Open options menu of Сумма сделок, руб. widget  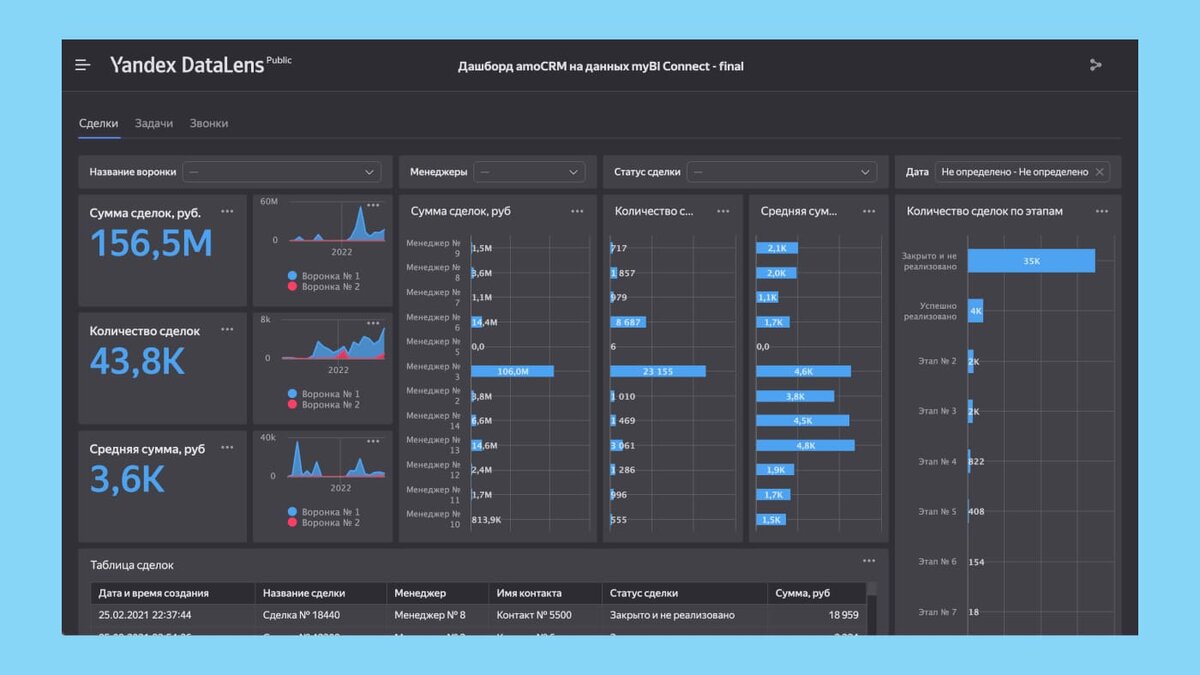click(x=227, y=211)
